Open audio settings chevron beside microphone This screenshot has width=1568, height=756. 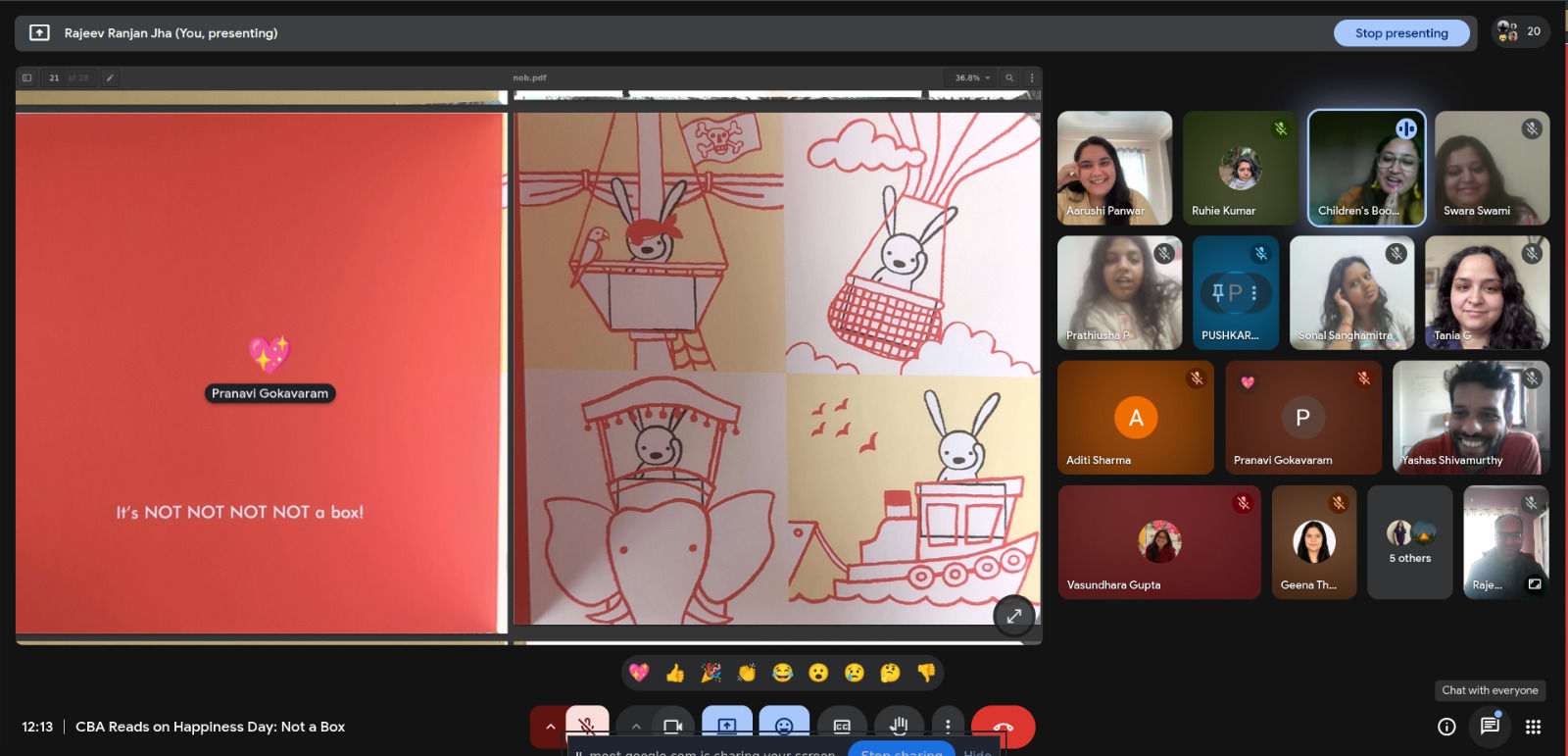550,727
